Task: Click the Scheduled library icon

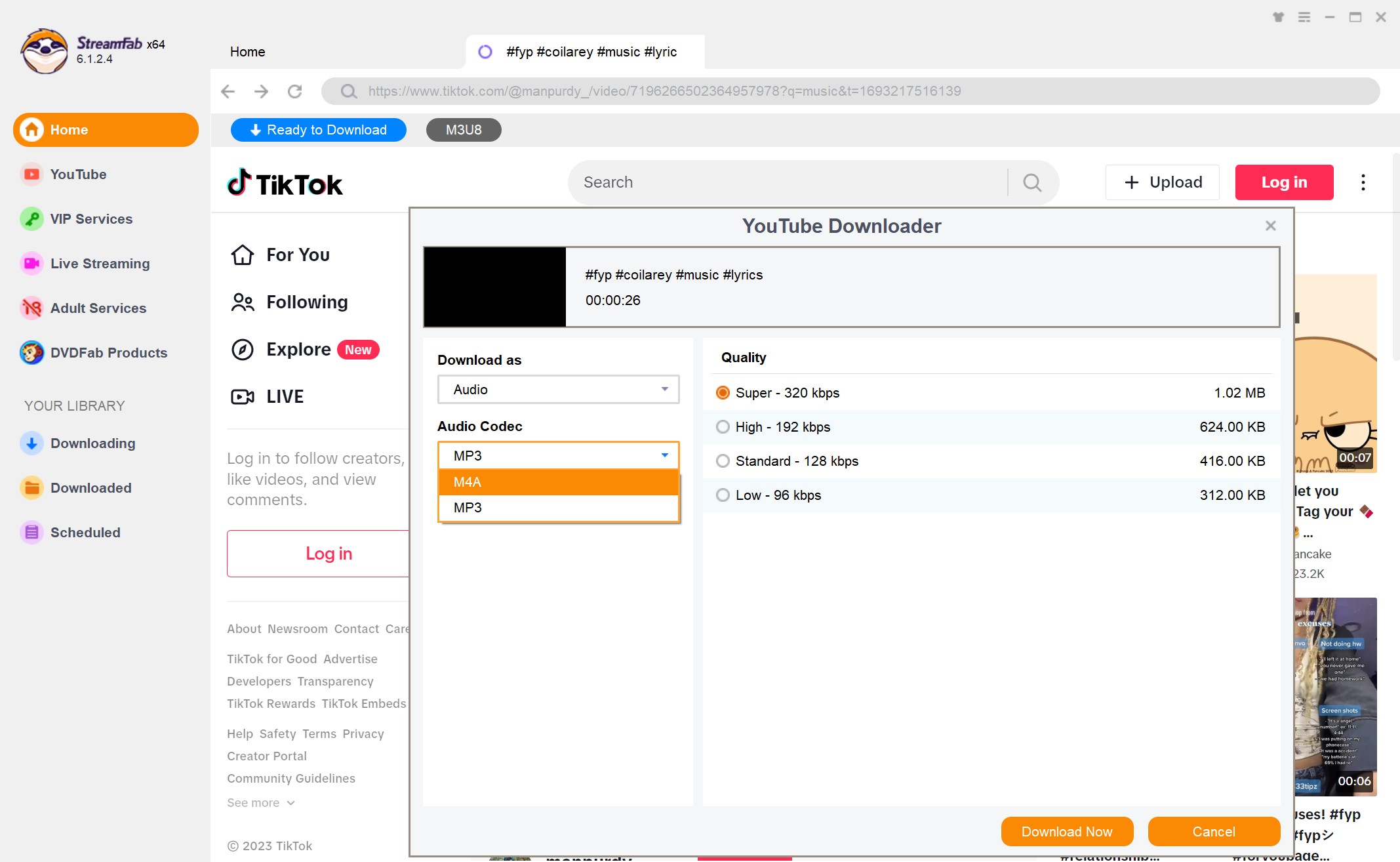Action: pyautogui.click(x=31, y=532)
